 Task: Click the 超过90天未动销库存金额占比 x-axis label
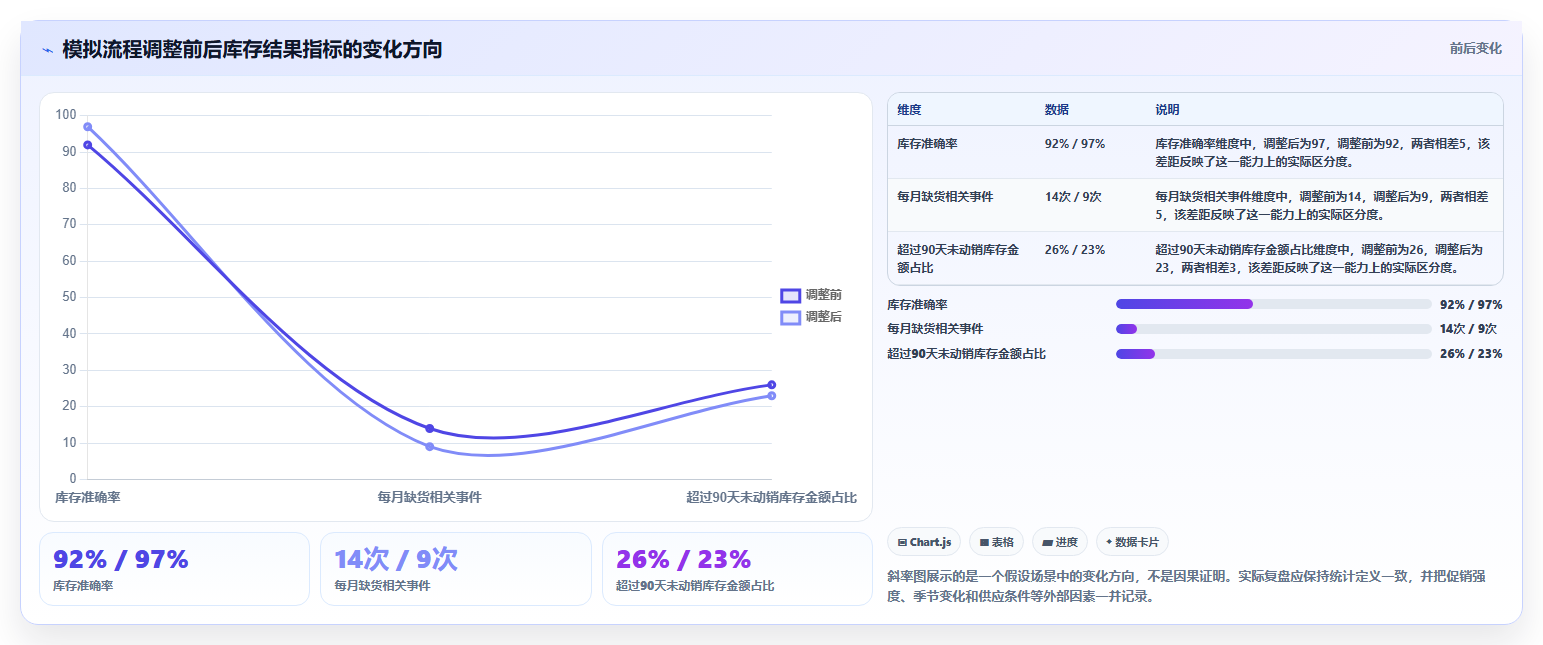pos(771,497)
